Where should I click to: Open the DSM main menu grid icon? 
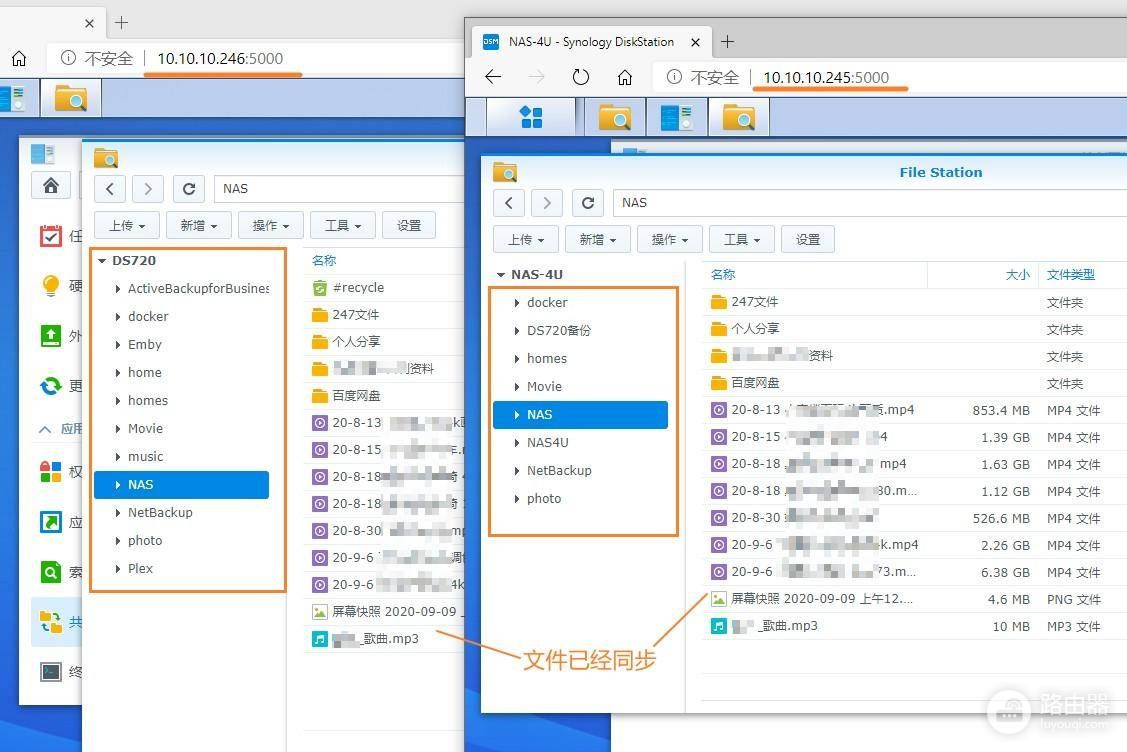[531, 118]
